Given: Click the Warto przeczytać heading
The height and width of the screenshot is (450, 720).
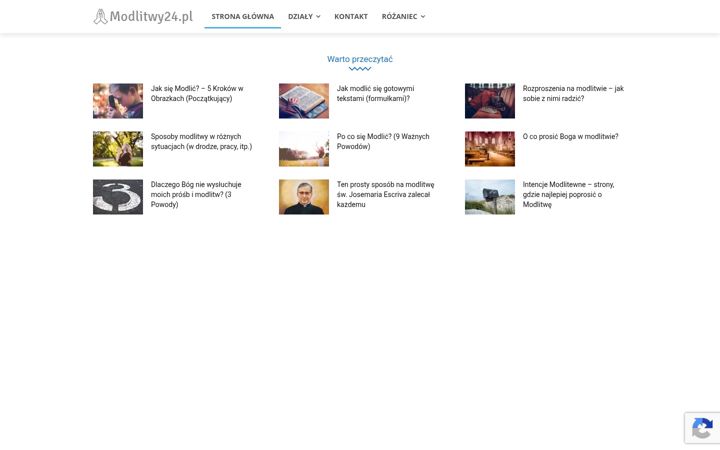Looking at the screenshot, I should click(360, 59).
